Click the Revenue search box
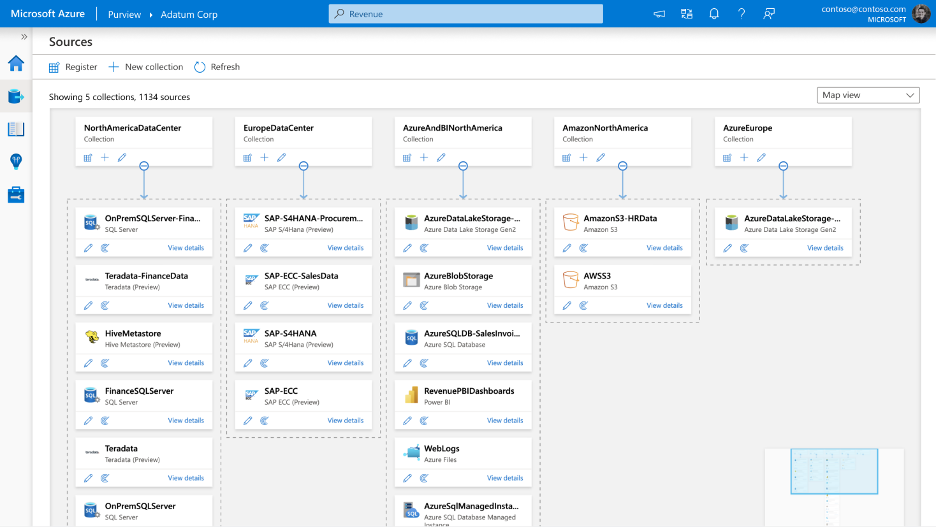The height and width of the screenshot is (528, 936). [466, 14]
